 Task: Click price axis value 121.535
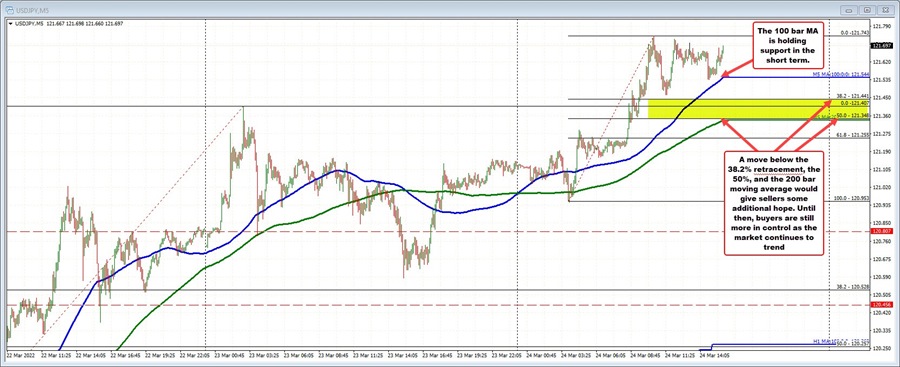[881, 80]
